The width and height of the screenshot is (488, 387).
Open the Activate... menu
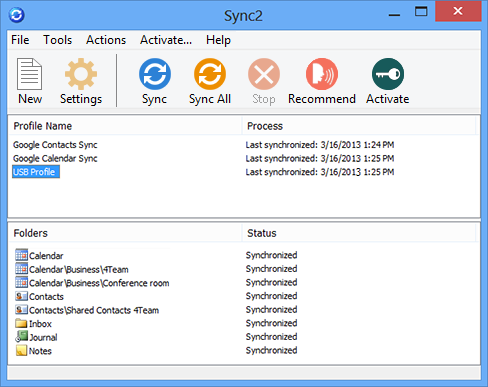[166, 40]
